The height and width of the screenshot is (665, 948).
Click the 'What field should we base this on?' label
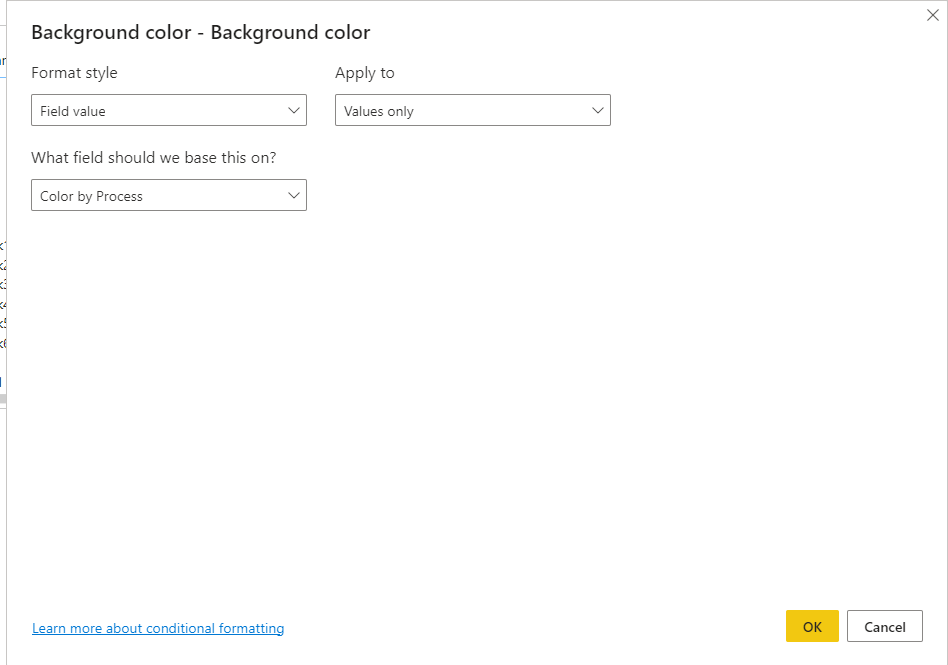pyautogui.click(x=153, y=158)
